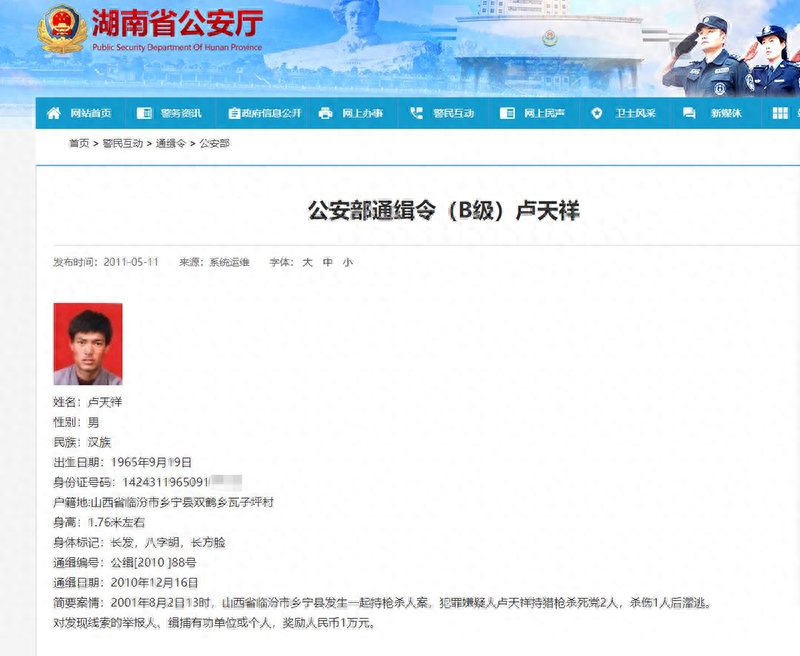The image size is (800, 656).
Task: Click the chat icon beside 新媒体
Action: 689,113
